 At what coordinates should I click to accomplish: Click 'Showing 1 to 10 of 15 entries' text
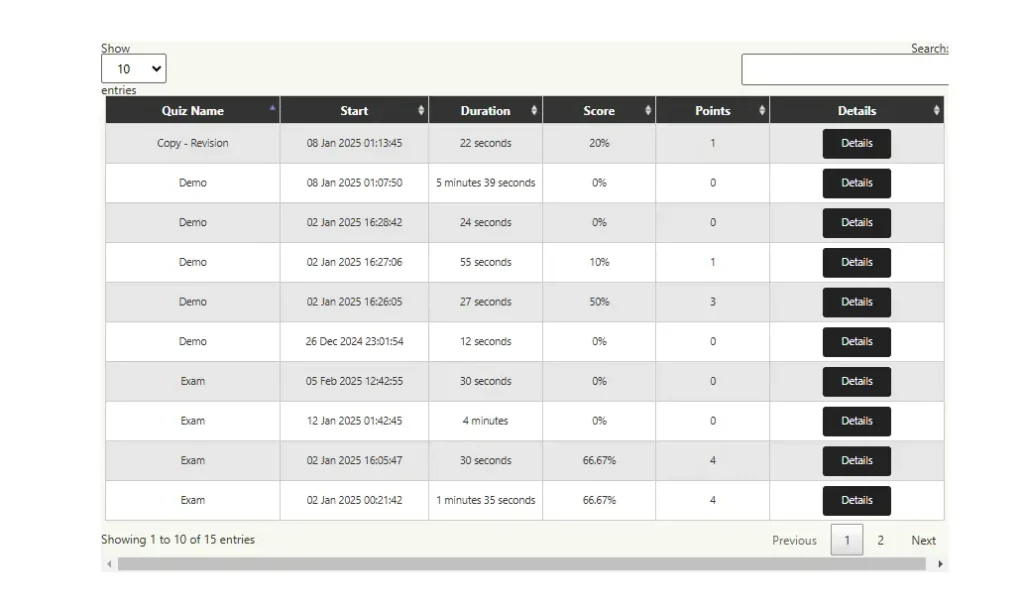click(x=178, y=540)
